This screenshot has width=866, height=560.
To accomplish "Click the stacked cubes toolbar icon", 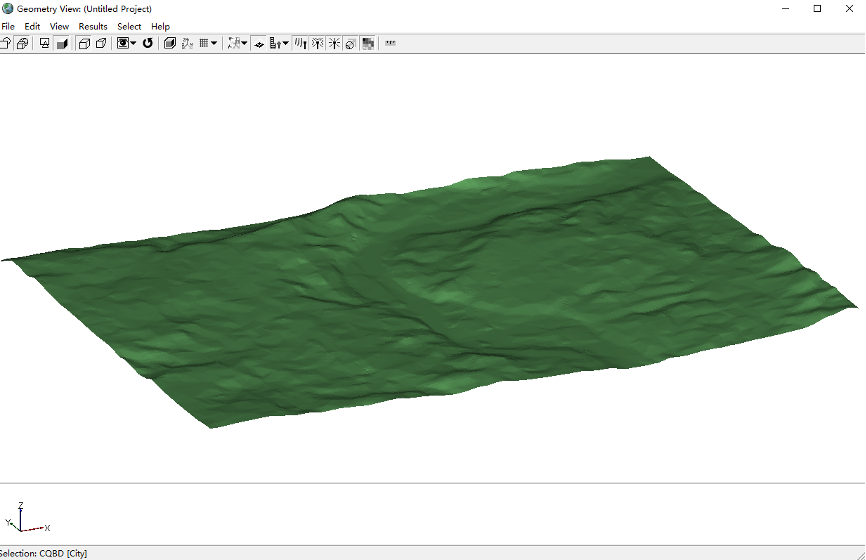I will click(21, 43).
